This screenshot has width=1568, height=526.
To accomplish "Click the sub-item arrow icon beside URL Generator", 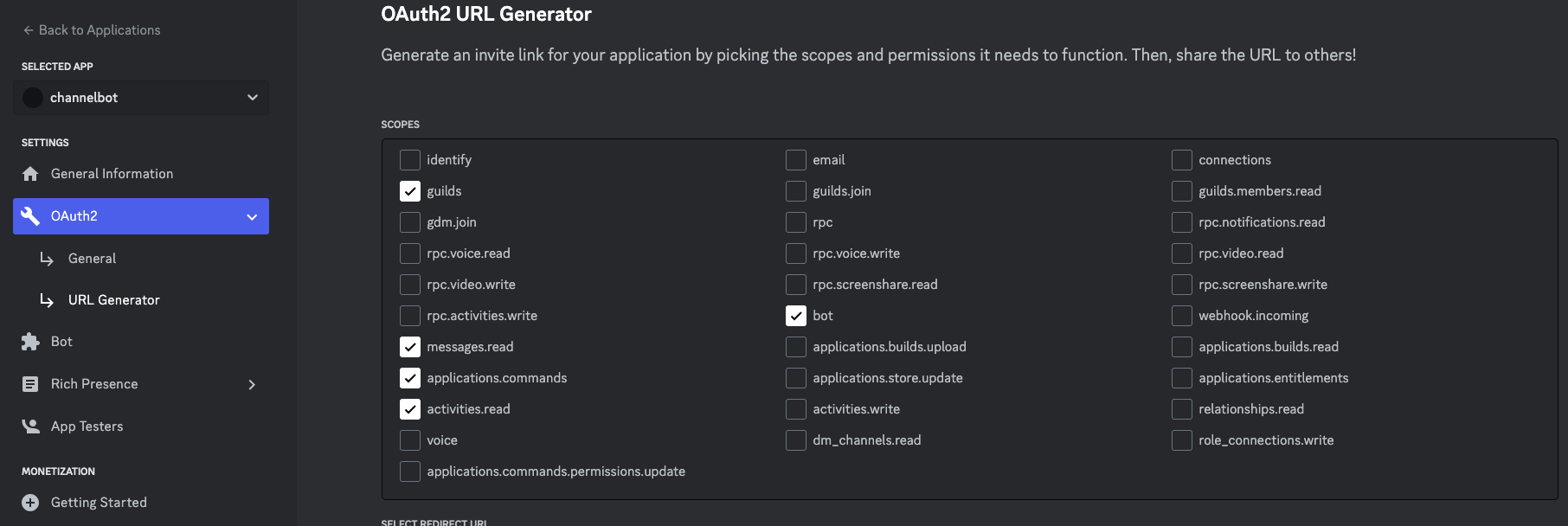I will tap(47, 300).
